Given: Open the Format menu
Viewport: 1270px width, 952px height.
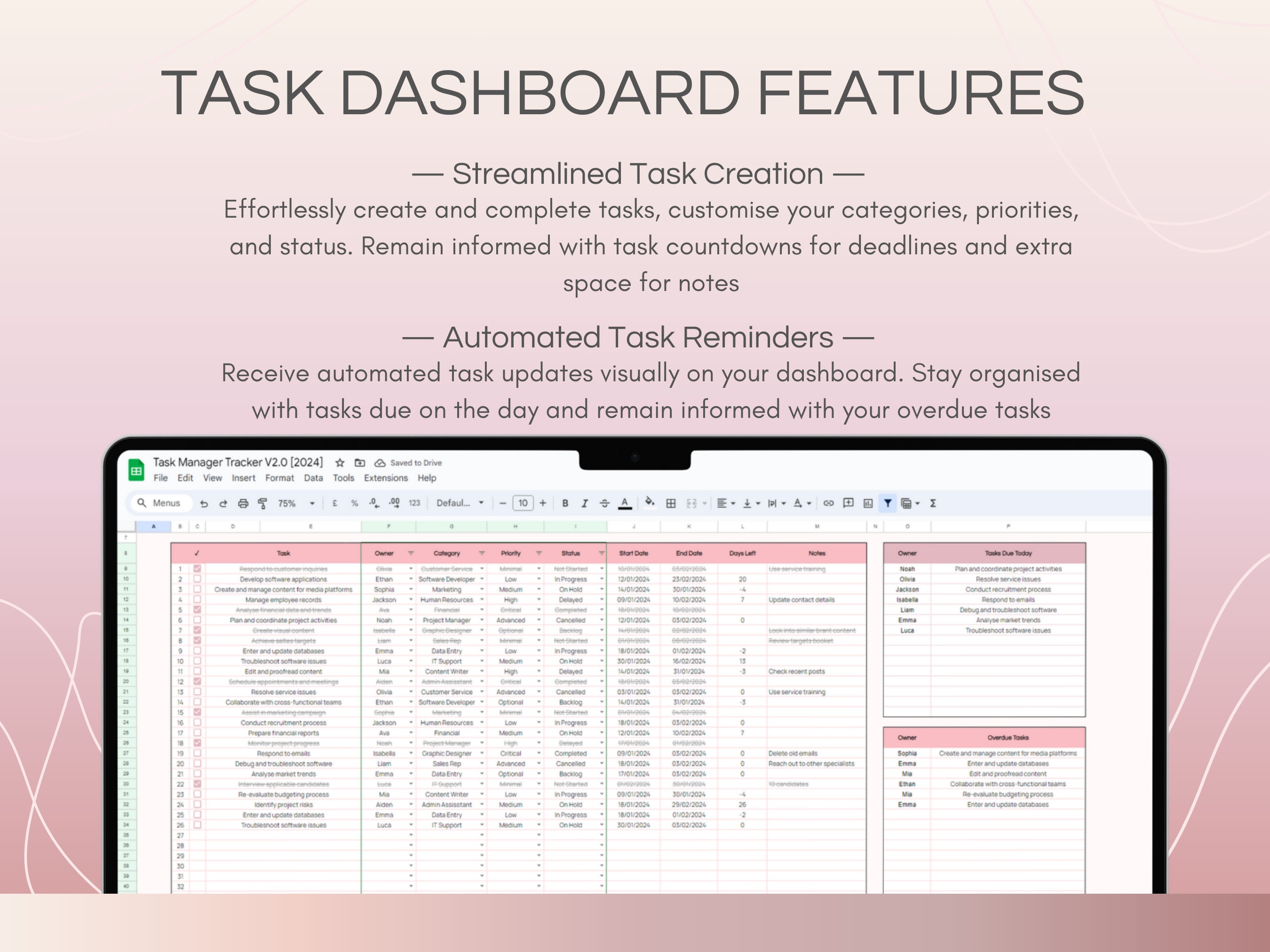Looking at the screenshot, I should click(279, 478).
